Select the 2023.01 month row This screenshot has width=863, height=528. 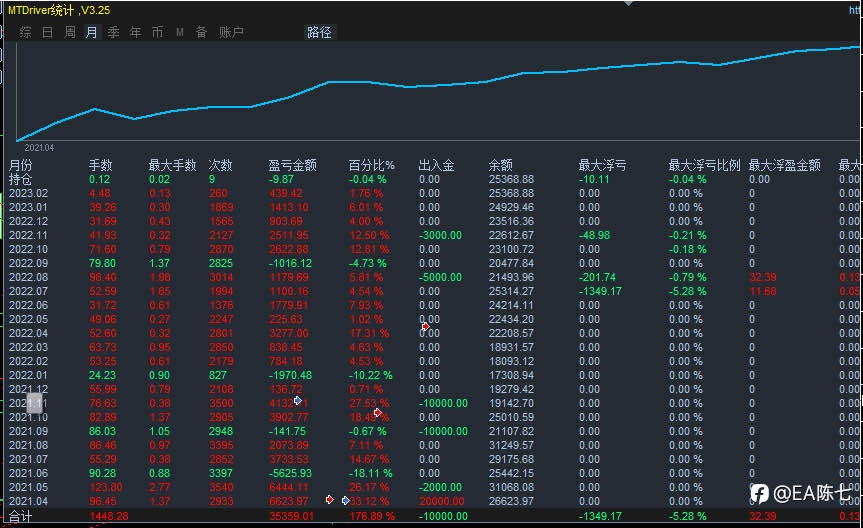pos(432,207)
